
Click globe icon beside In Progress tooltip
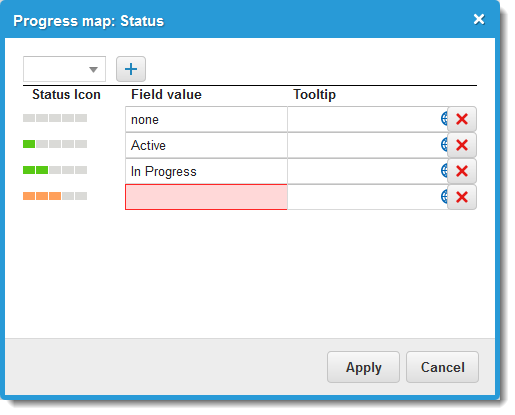[x=444, y=171]
